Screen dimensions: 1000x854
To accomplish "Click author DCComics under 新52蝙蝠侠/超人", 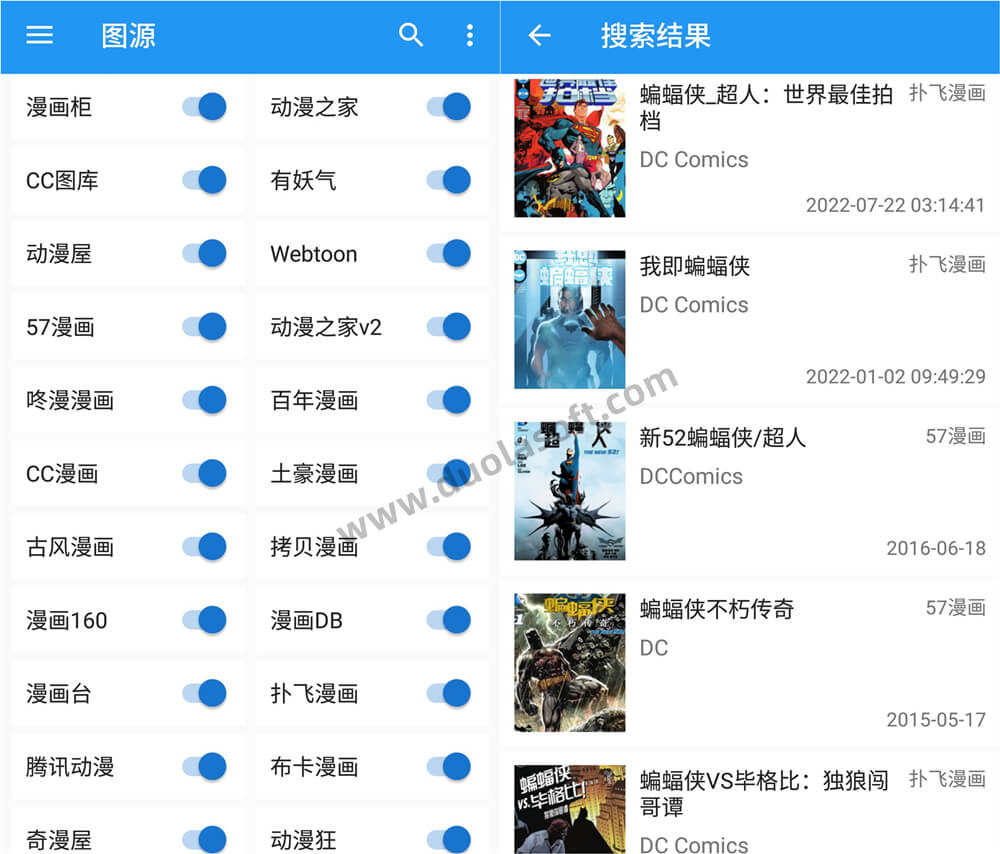I will point(691,476).
